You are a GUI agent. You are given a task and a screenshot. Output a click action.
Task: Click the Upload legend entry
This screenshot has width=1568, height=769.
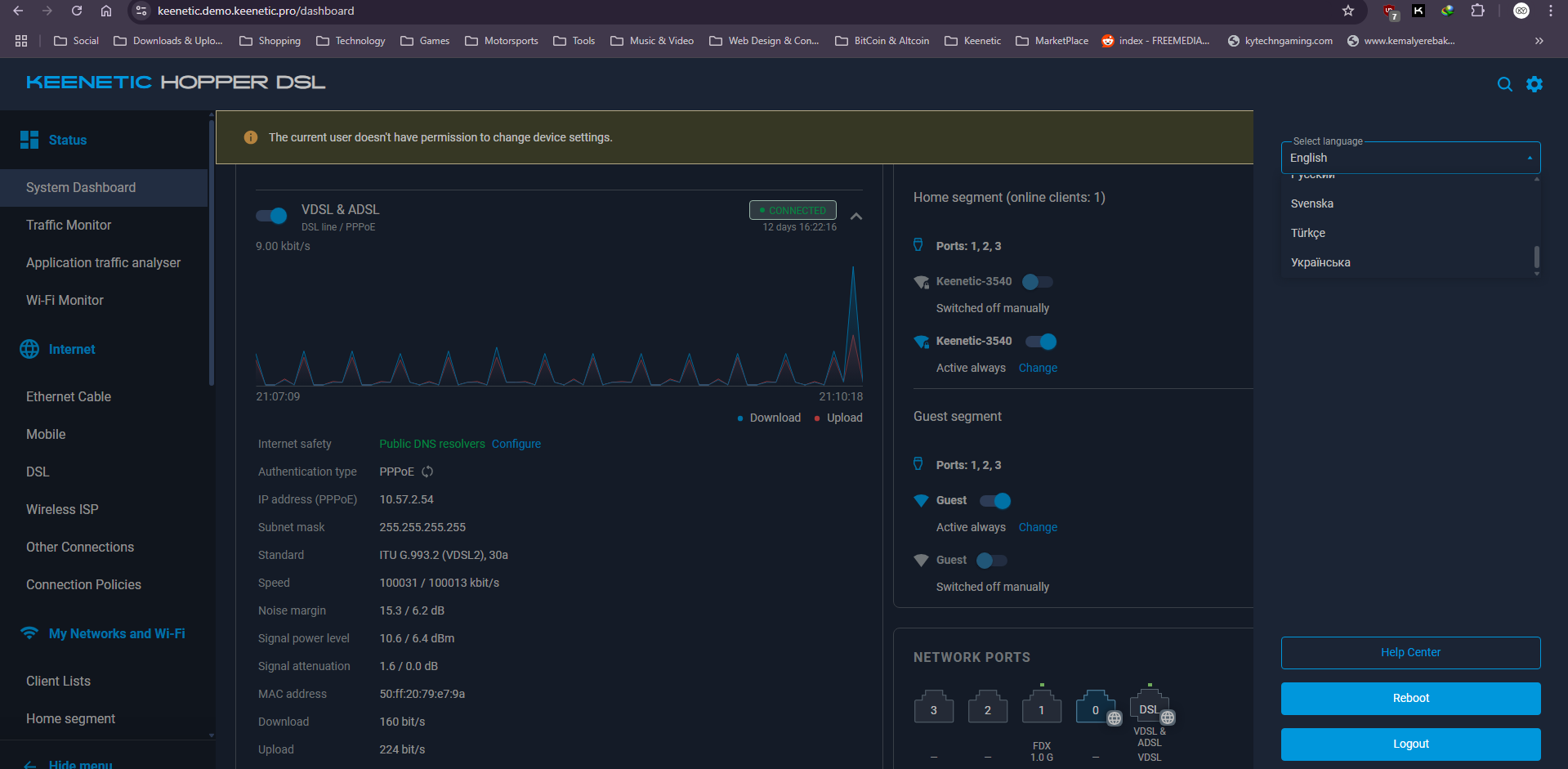coord(838,418)
